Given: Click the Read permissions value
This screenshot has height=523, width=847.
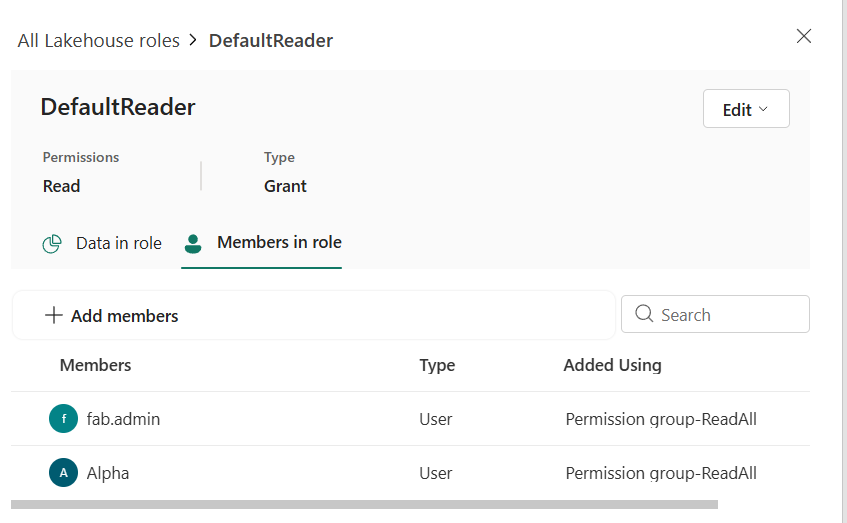Looking at the screenshot, I should [x=62, y=186].
